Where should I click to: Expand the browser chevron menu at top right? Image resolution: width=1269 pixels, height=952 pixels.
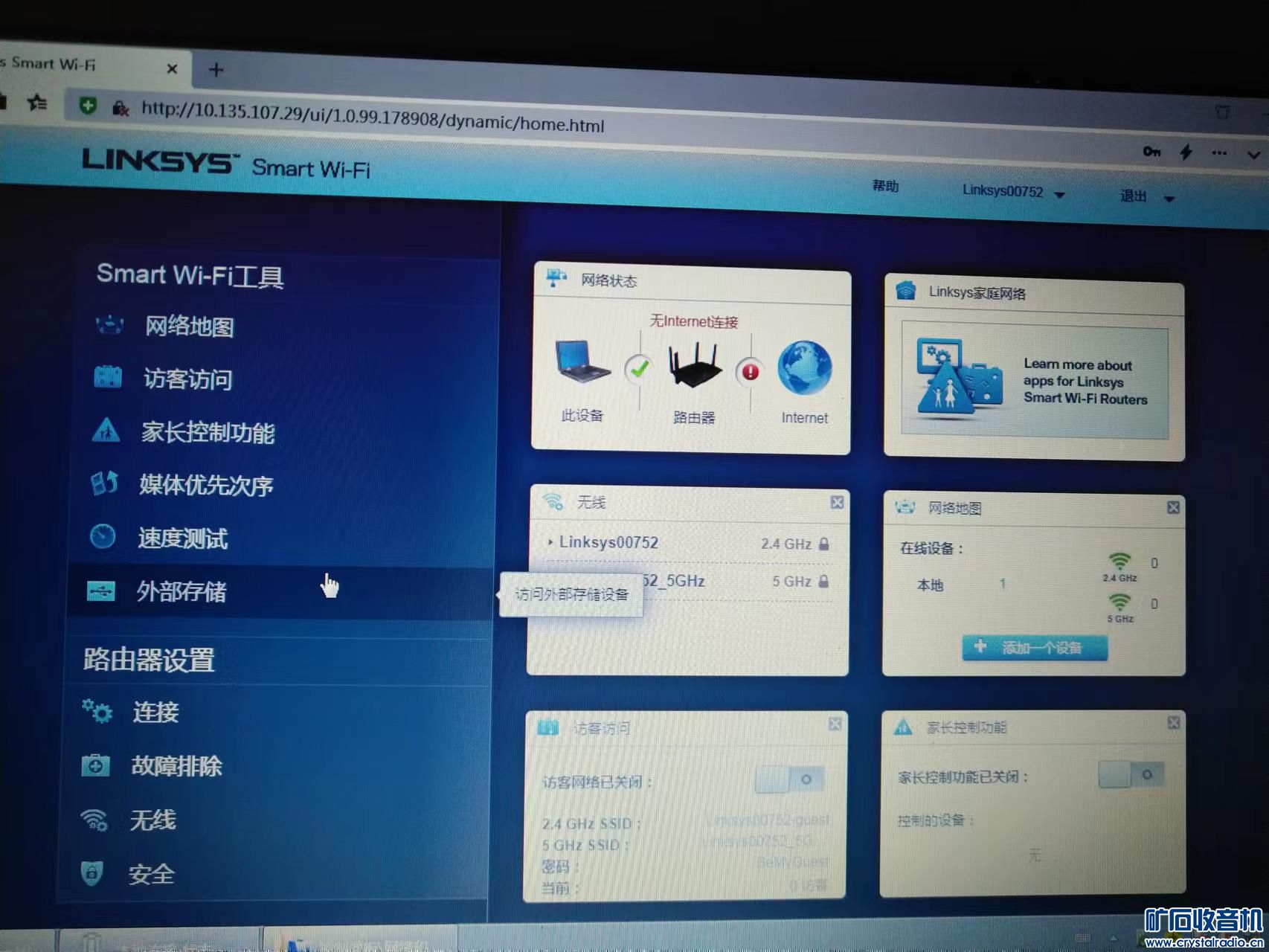click(x=1253, y=155)
